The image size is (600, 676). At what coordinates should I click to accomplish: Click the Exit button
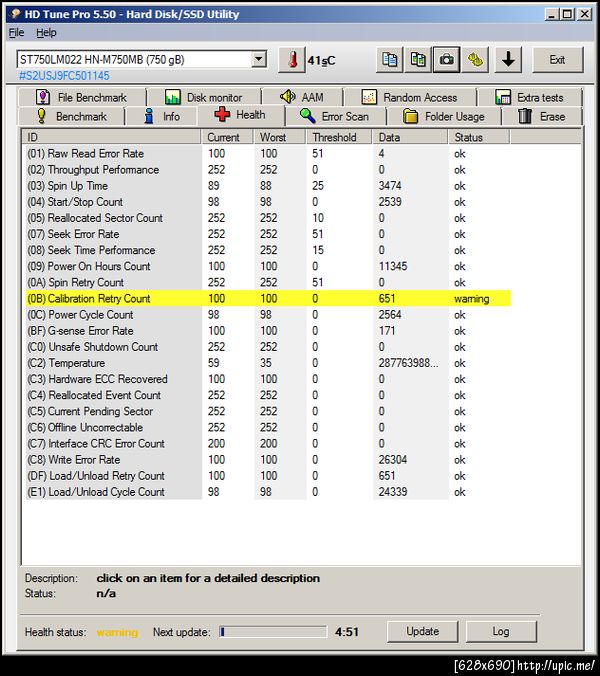pyautogui.click(x=558, y=60)
